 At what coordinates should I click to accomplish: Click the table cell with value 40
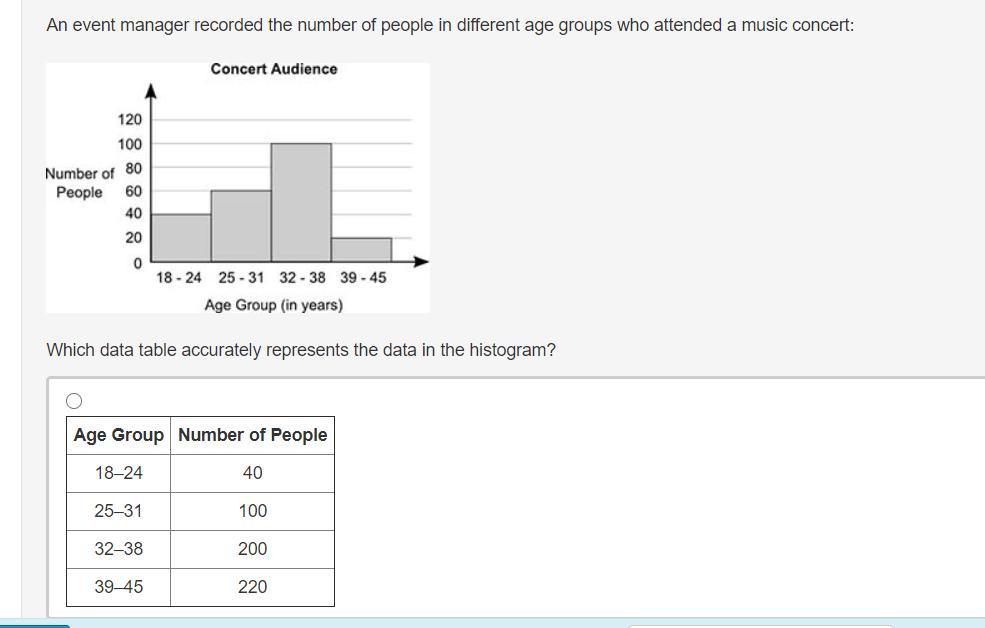click(x=252, y=473)
